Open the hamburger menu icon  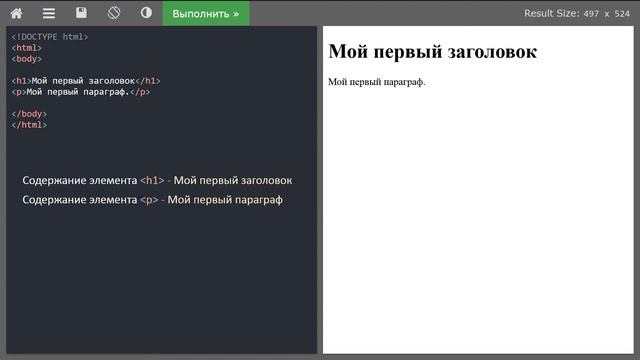[x=49, y=13]
